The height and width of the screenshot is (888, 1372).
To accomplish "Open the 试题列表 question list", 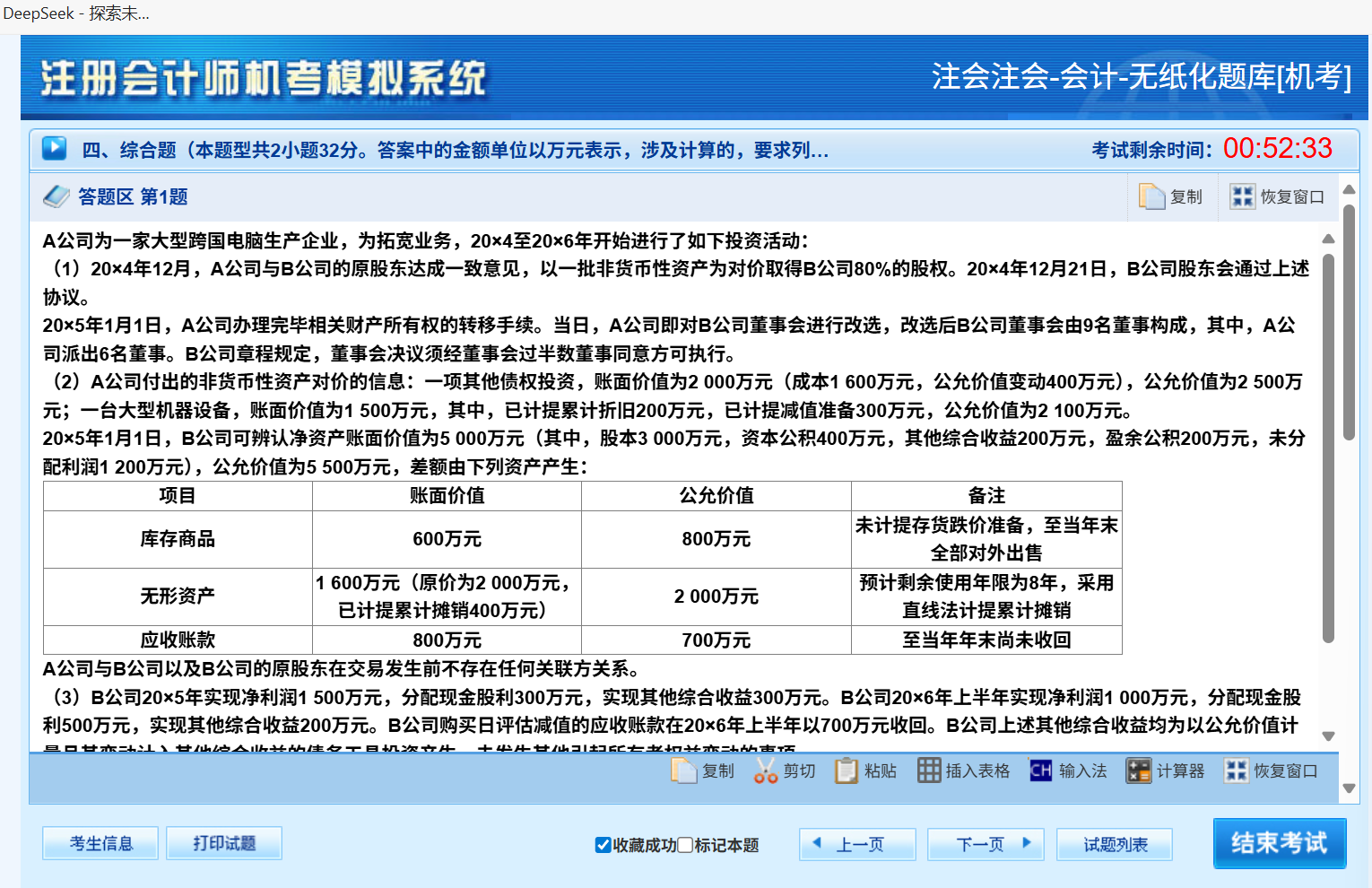I will (x=1115, y=844).
